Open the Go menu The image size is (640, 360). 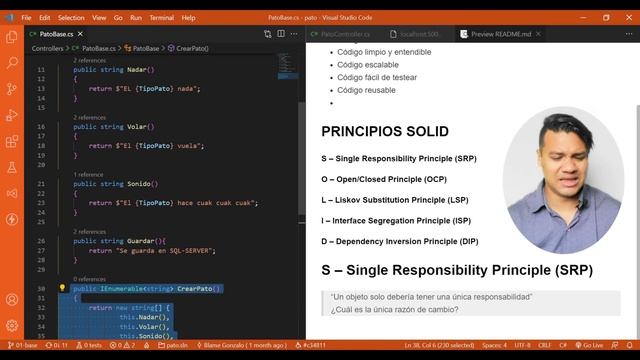click(118, 18)
